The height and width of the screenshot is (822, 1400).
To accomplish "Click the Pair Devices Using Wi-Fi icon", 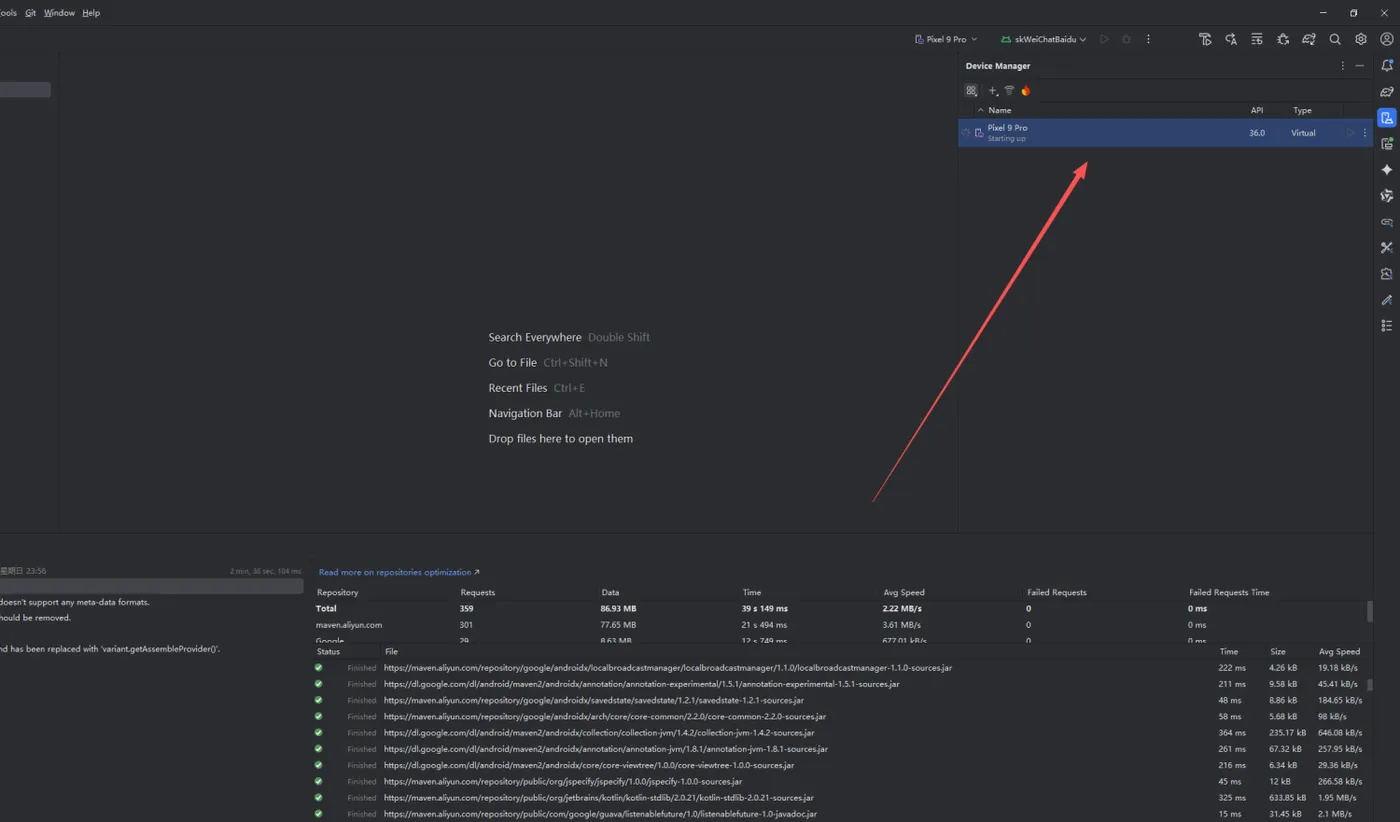I will [1009, 91].
